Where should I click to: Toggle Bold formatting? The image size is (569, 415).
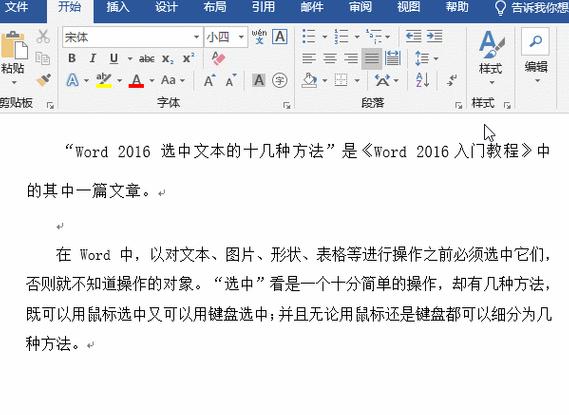(x=72, y=58)
